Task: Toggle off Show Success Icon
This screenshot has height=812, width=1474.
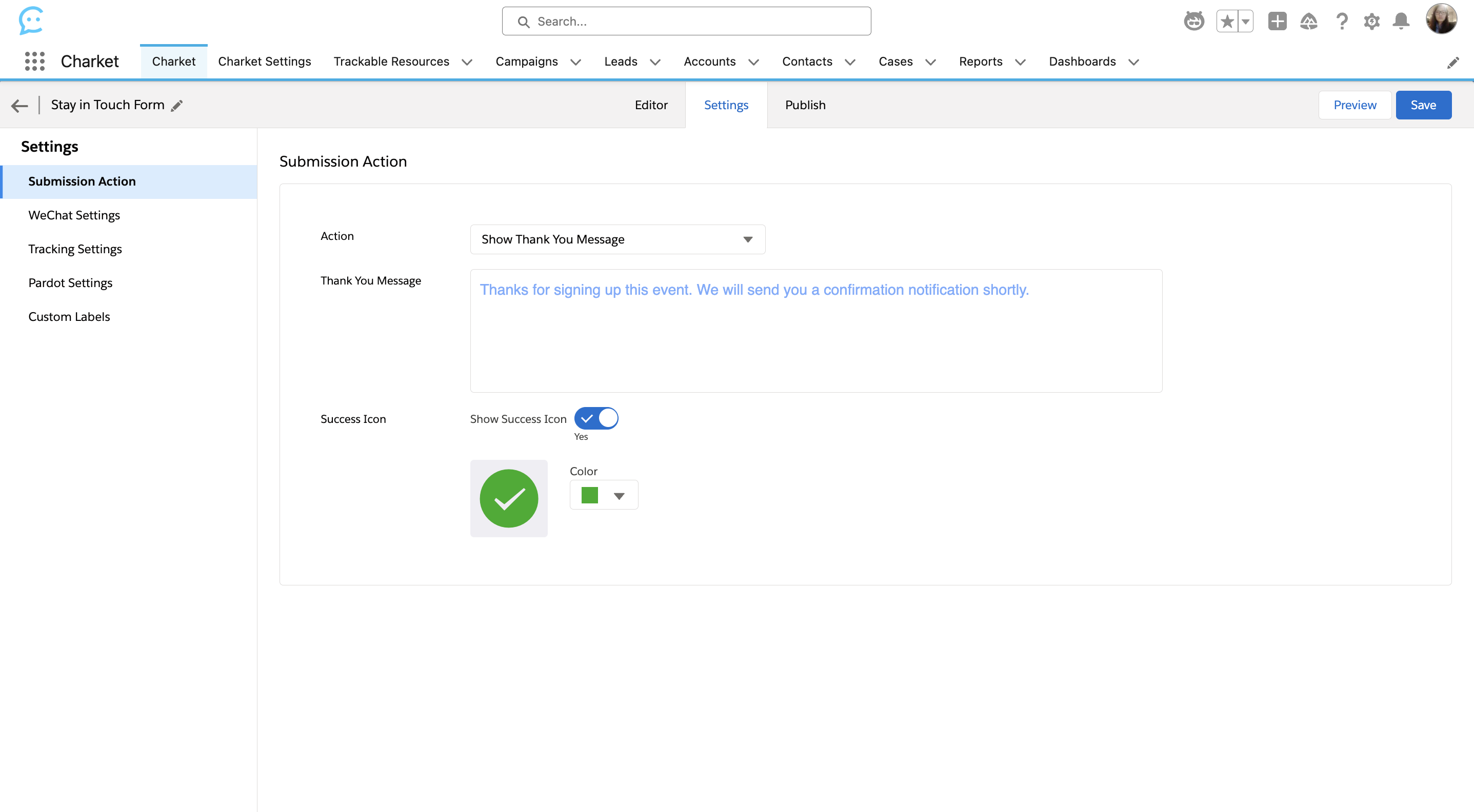Action: 596,418
